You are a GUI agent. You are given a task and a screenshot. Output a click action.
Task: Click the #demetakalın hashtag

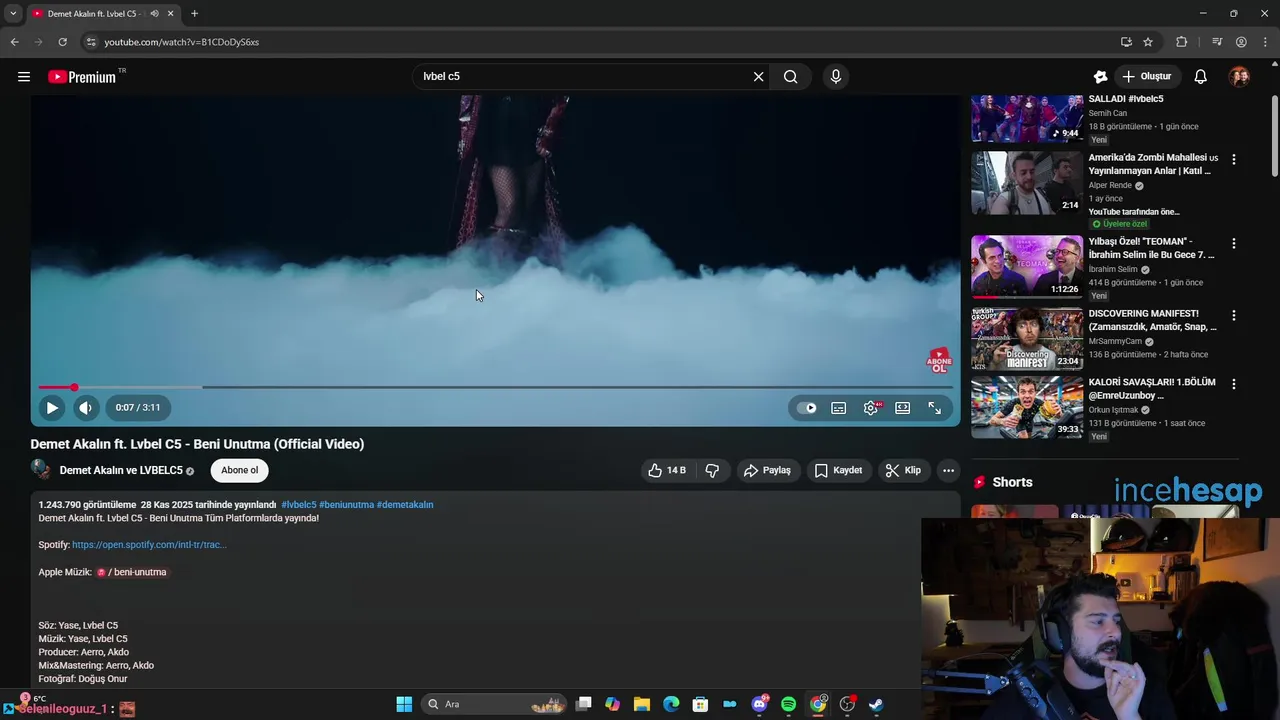pos(405,505)
